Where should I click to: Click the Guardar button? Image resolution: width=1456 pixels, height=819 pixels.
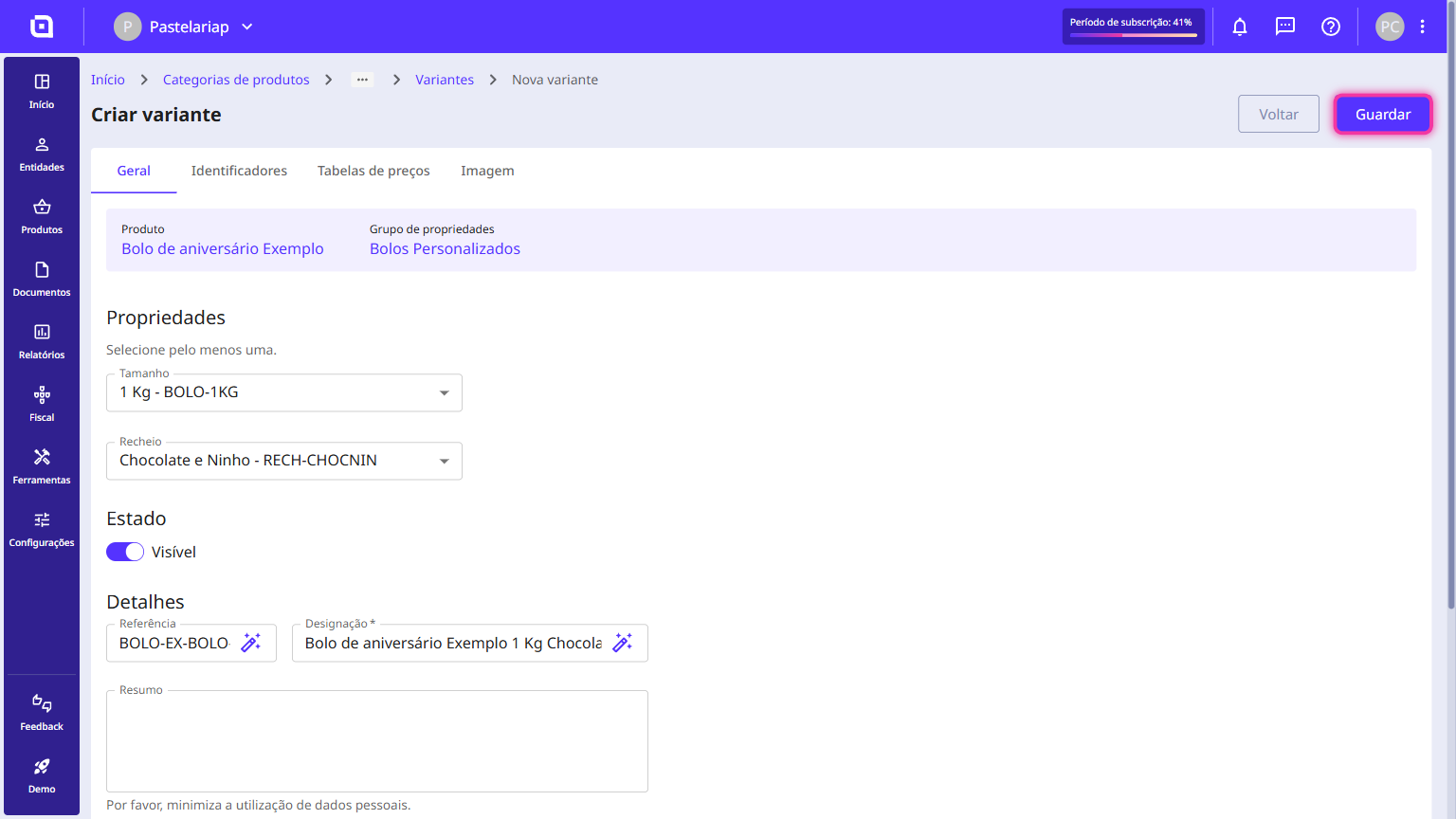(x=1383, y=114)
